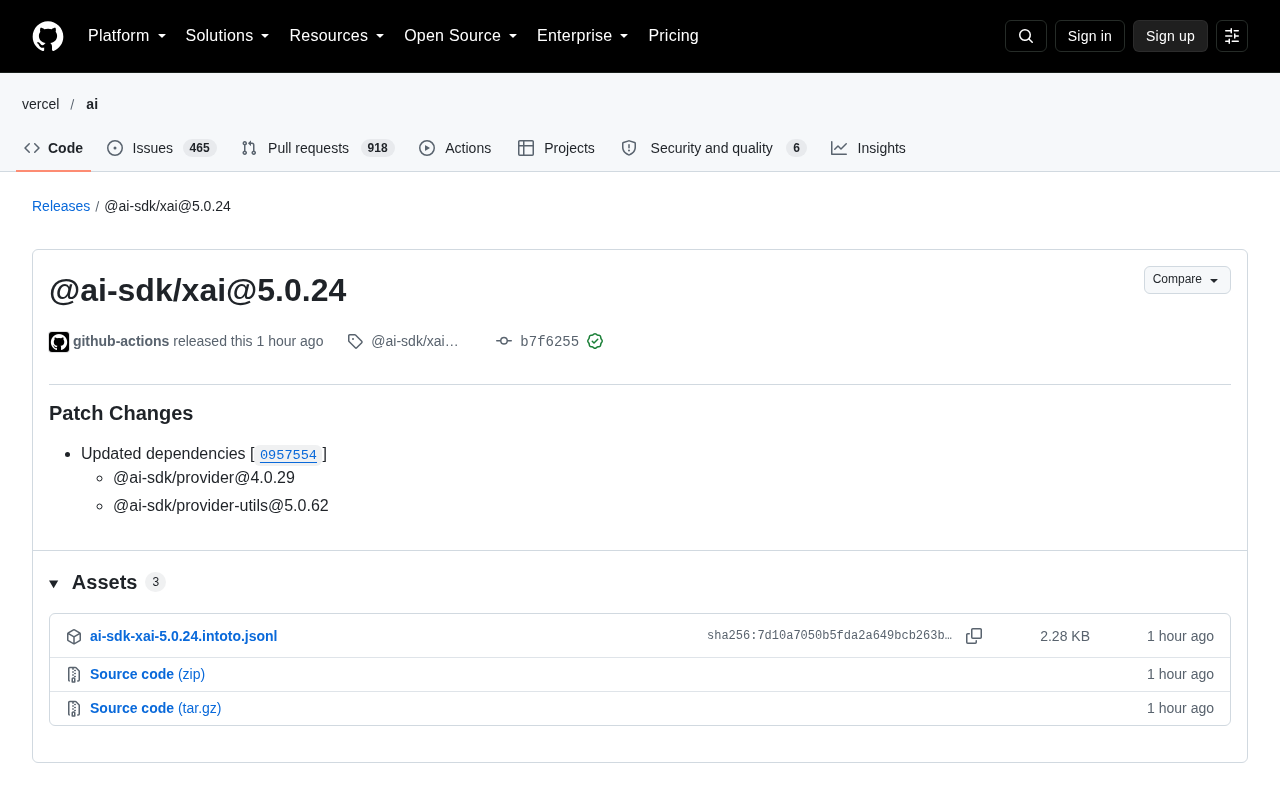This screenshot has width=1280, height=800.
Task: Open the github-actions author link
Action: [x=121, y=341]
